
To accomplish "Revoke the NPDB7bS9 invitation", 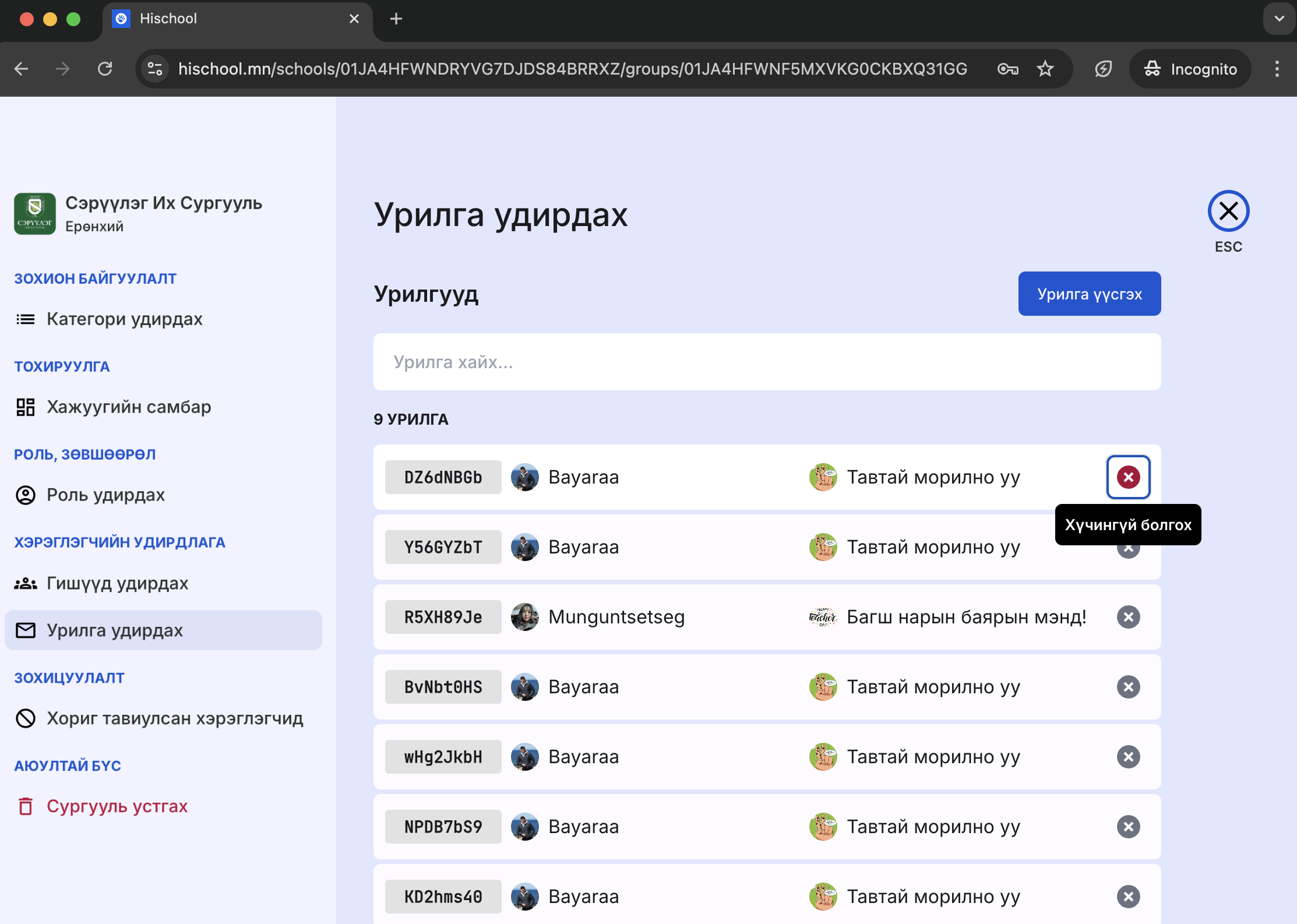I will pos(1128,827).
